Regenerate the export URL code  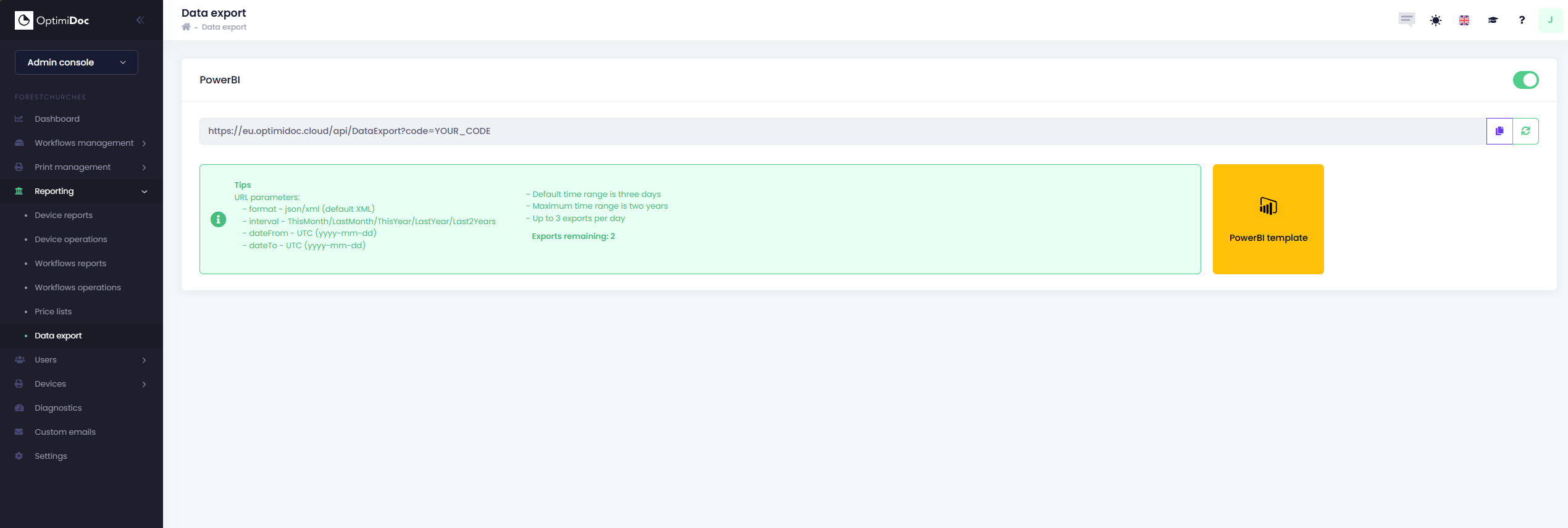pyautogui.click(x=1525, y=131)
